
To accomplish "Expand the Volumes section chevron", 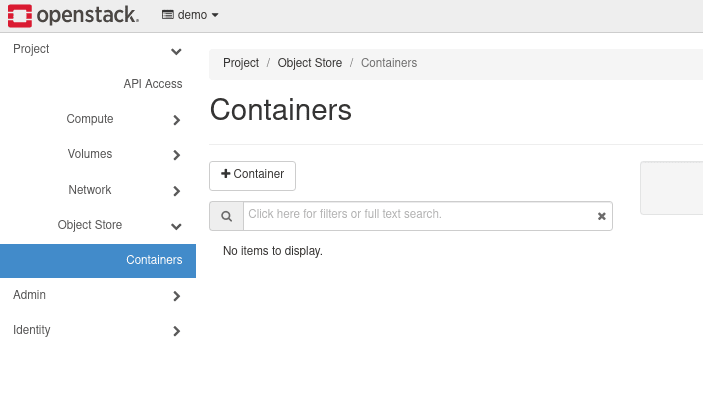I will coord(176,155).
